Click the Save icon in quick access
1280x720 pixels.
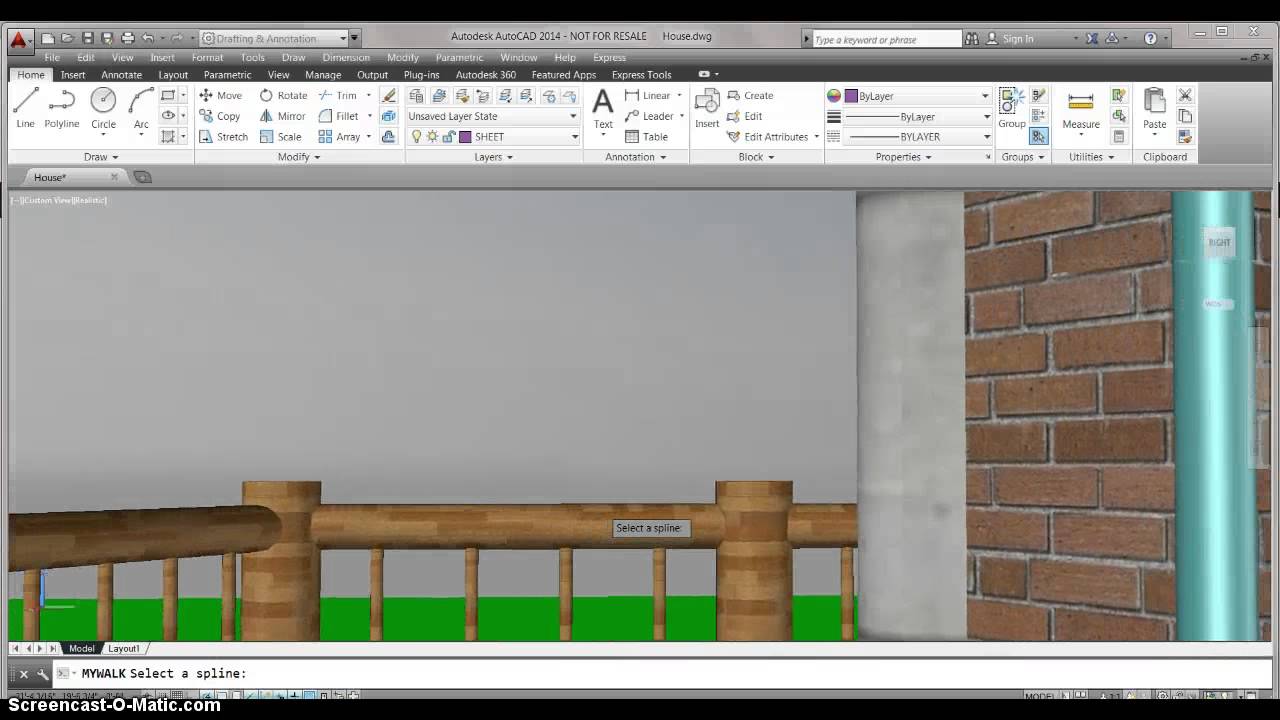click(x=87, y=38)
